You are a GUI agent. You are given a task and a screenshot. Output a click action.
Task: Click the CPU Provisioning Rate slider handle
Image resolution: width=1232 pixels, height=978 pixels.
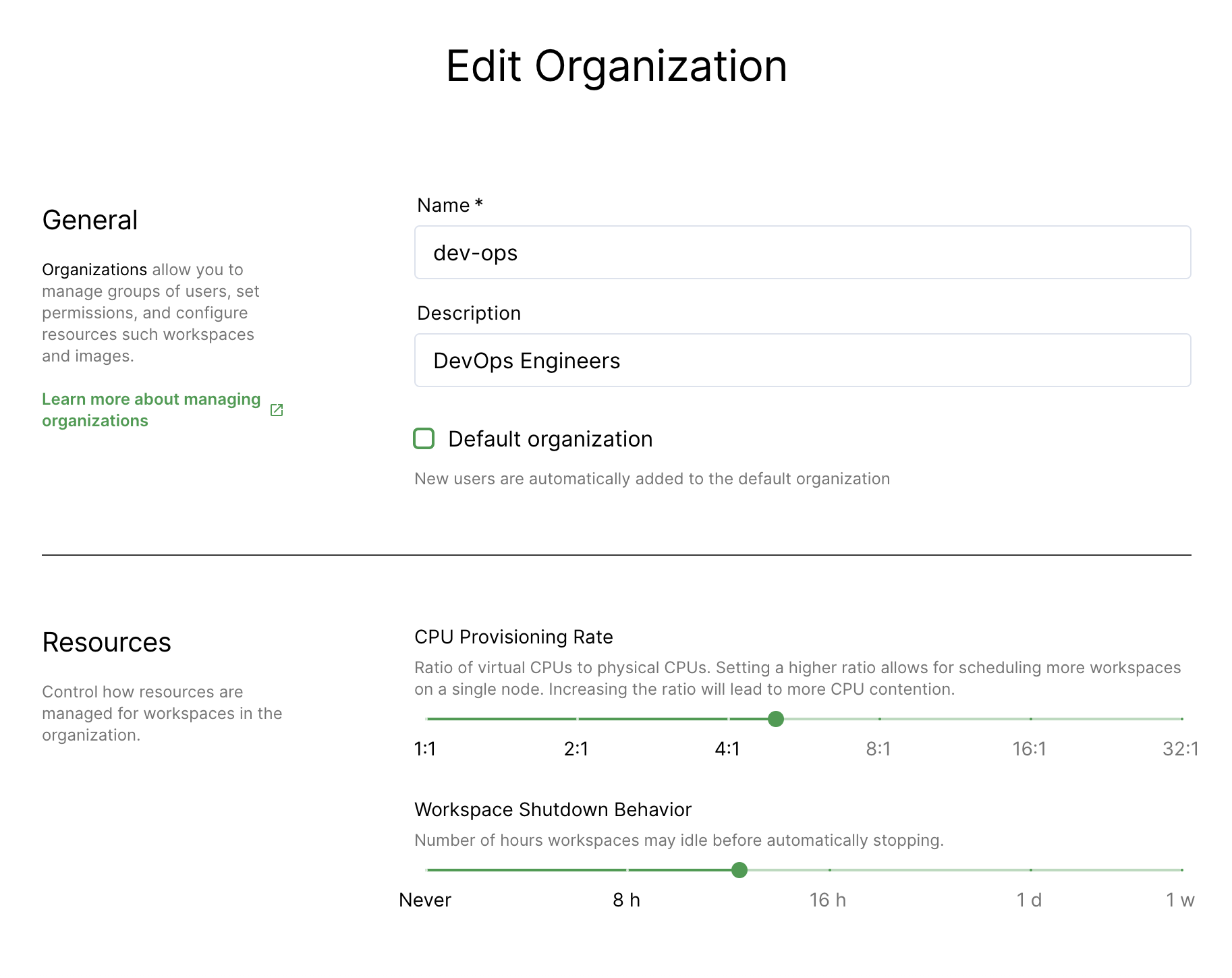point(776,719)
